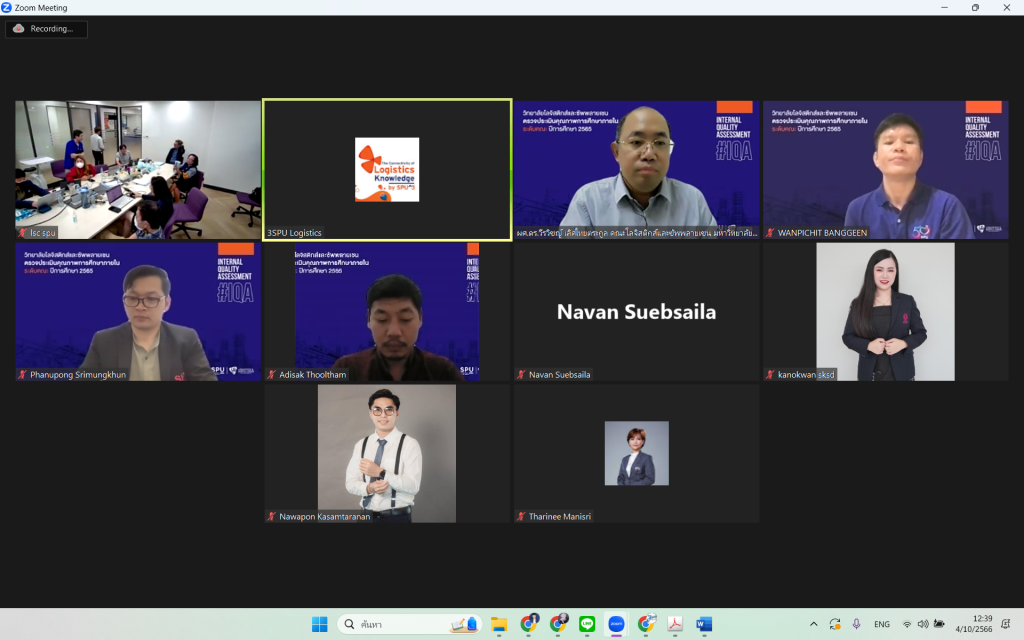
Task: Open the clock and date flyout
Action: pos(974,624)
